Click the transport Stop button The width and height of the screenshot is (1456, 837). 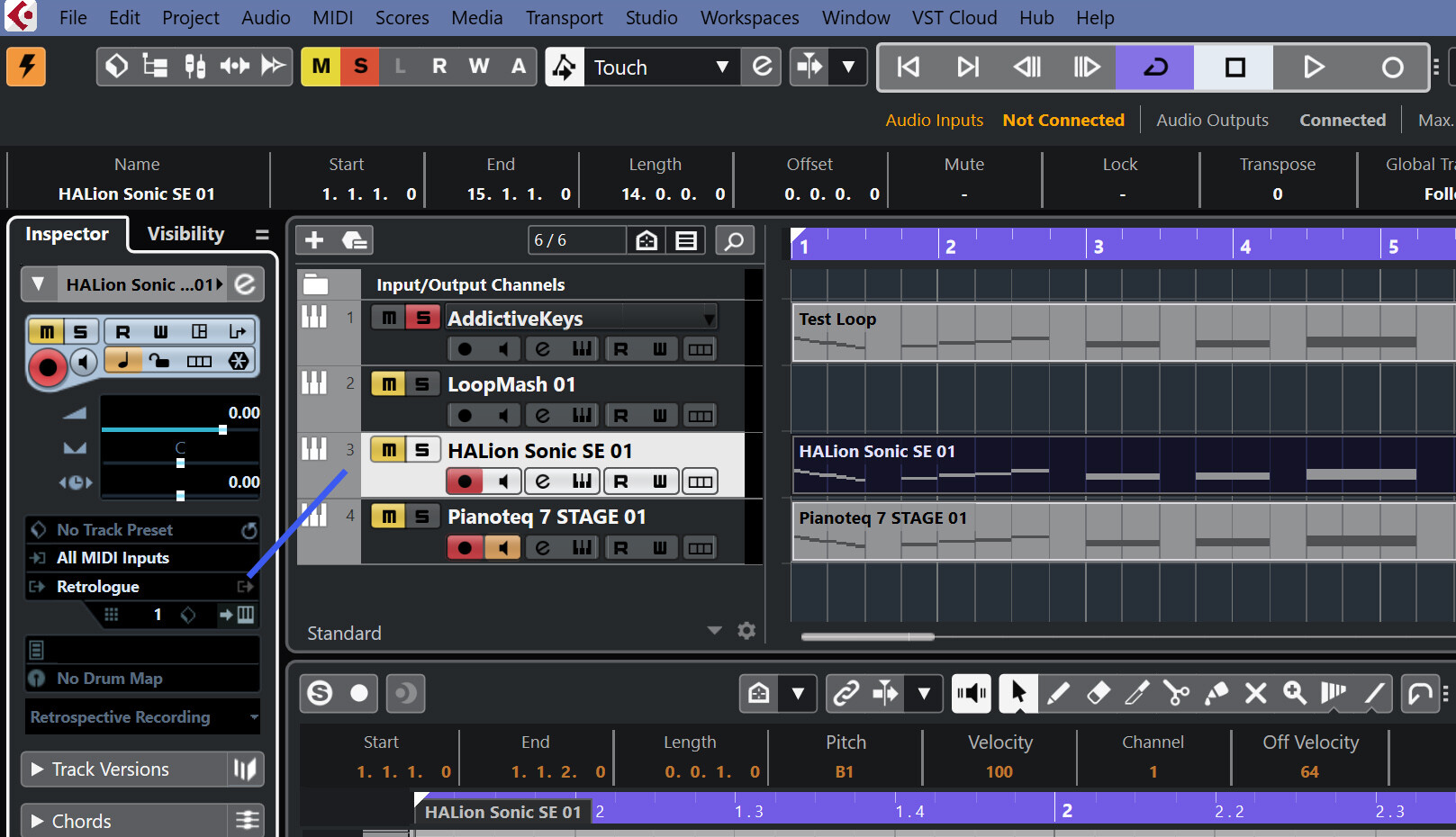pyautogui.click(x=1234, y=67)
